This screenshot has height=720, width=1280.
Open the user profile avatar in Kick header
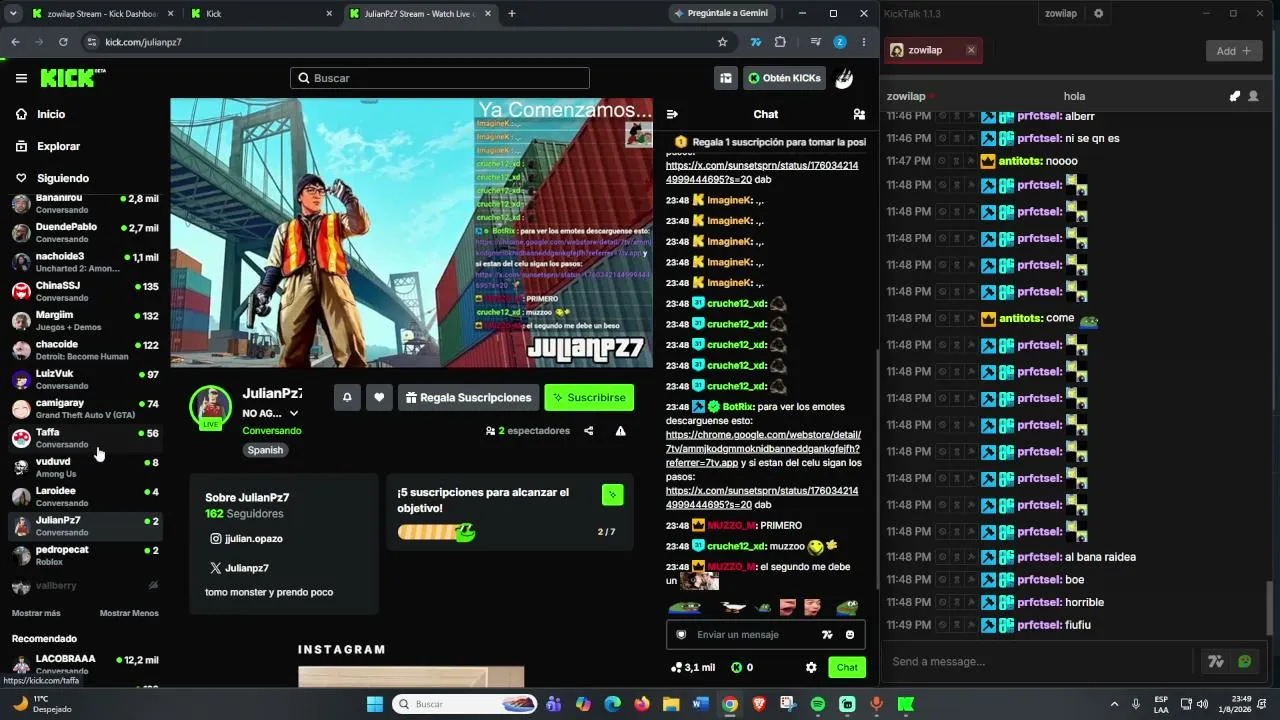coord(844,78)
